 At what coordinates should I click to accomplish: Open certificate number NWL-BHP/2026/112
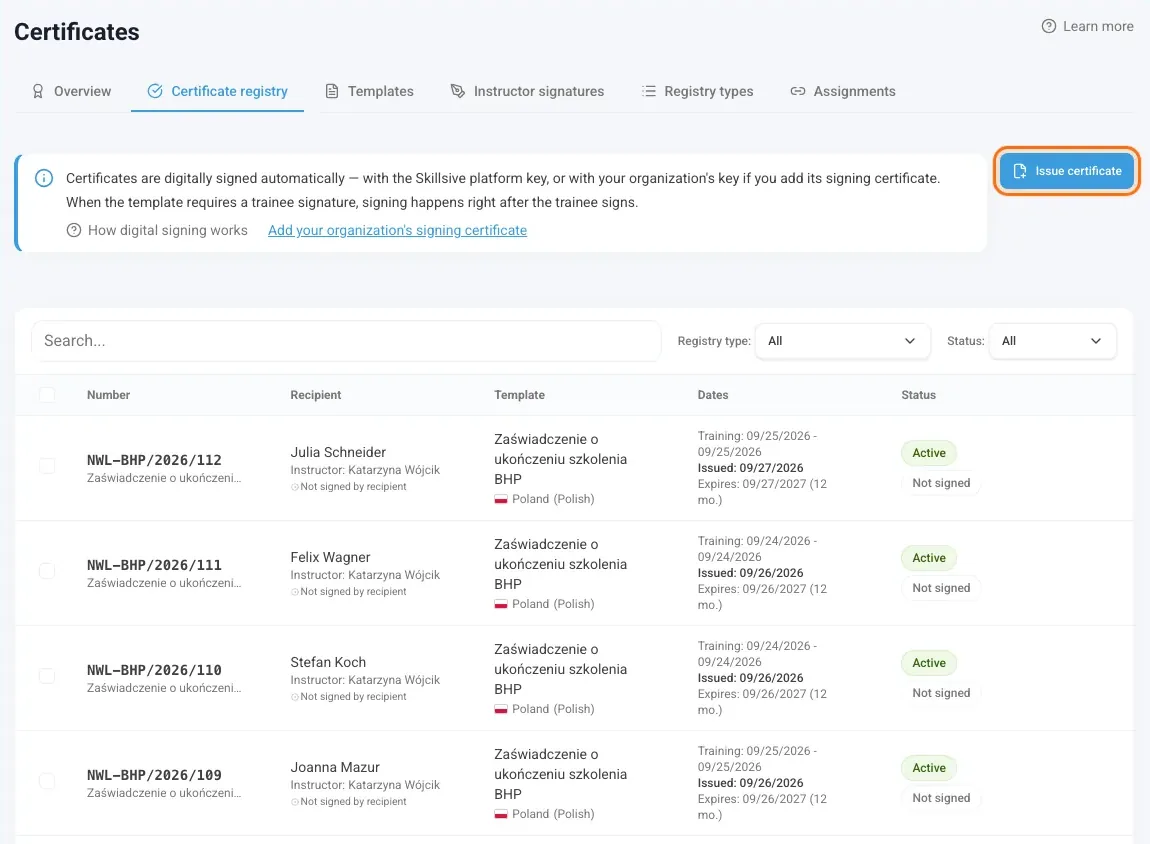[x=154, y=460]
